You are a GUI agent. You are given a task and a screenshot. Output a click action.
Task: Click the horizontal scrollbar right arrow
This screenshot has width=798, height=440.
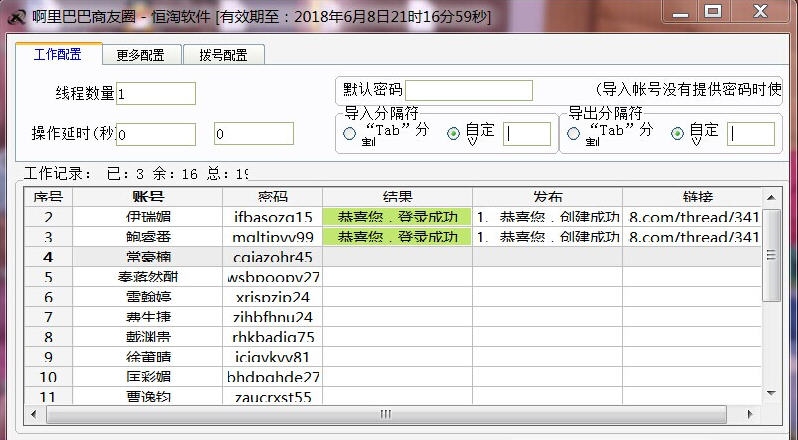click(750, 414)
